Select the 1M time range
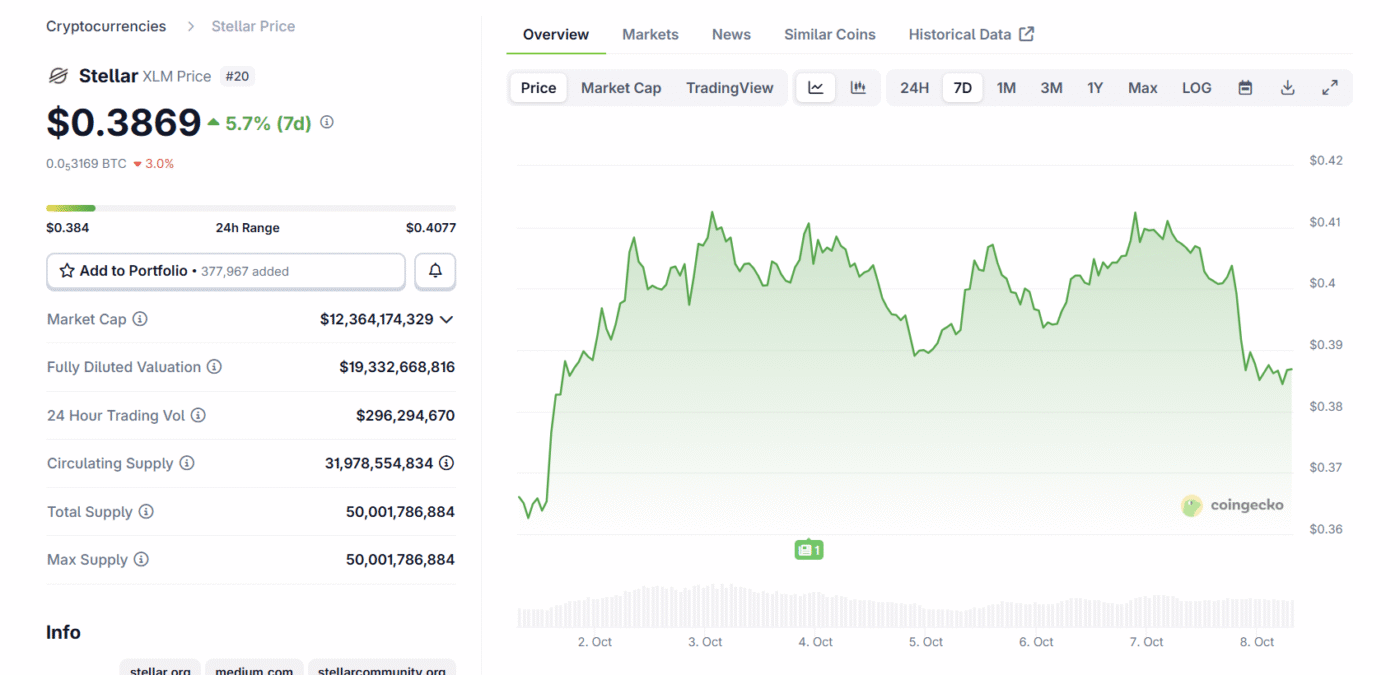This screenshot has width=1400, height=675. [1006, 88]
